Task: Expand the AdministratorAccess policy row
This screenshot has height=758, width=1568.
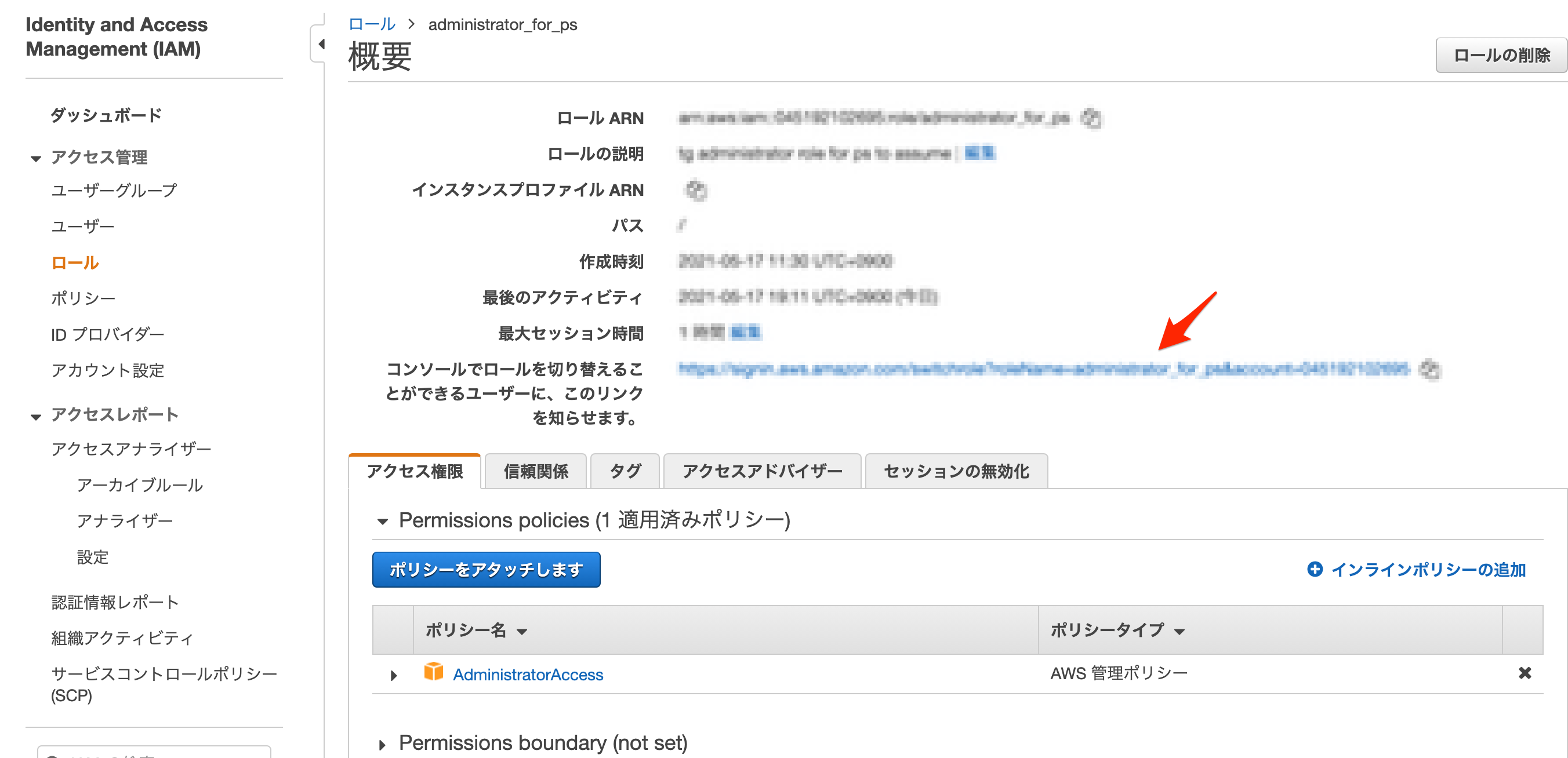Action: [393, 675]
